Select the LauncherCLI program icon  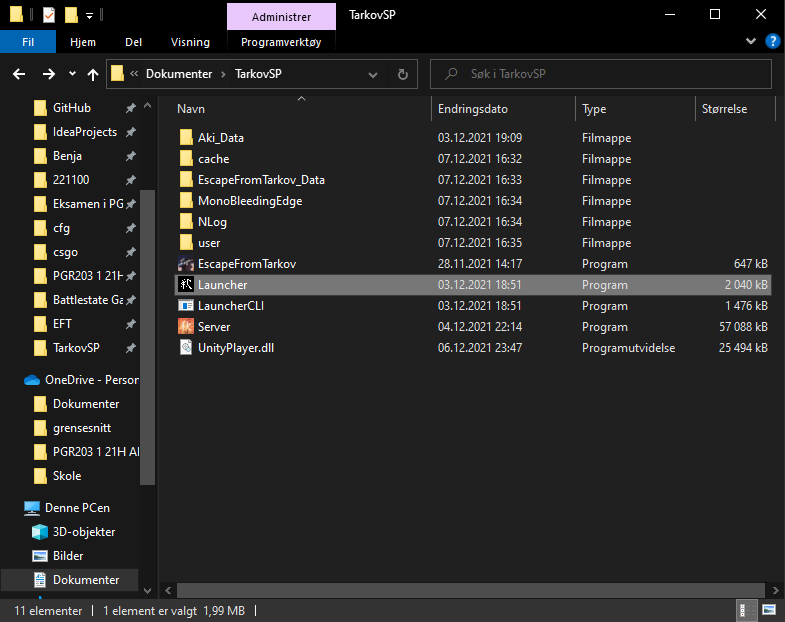click(186, 305)
